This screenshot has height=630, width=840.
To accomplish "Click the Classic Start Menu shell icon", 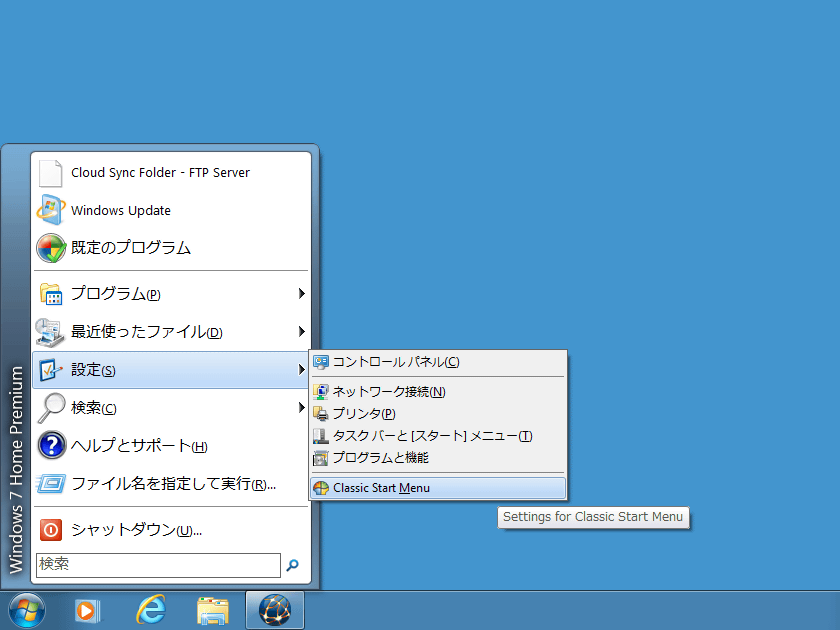I will (x=321, y=488).
